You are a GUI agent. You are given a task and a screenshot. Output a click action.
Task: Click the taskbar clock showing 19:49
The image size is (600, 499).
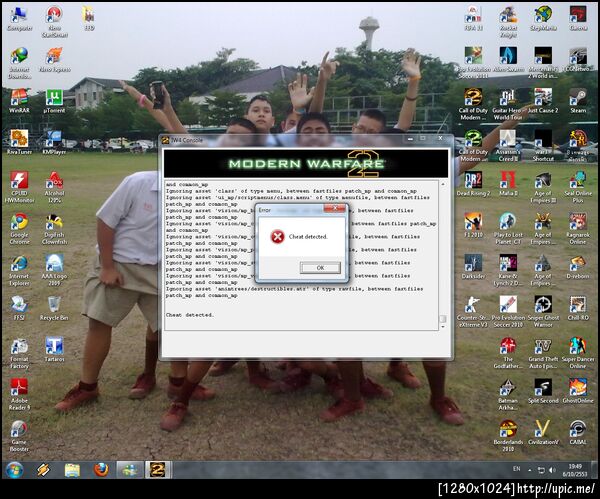575,470
